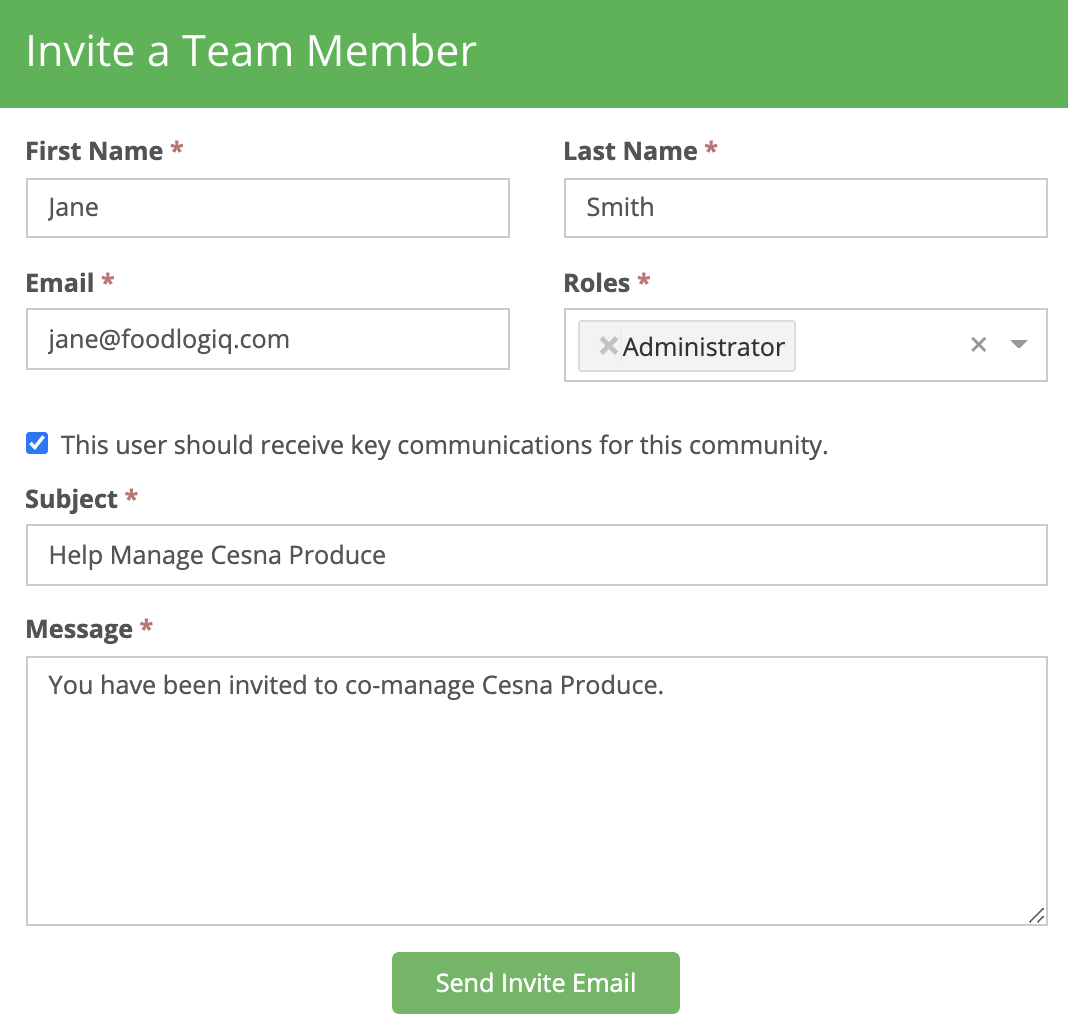This screenshot has width=1068, height=1036.
Task: Click empty space inside Roles combo box
Action: coord(880,346)
